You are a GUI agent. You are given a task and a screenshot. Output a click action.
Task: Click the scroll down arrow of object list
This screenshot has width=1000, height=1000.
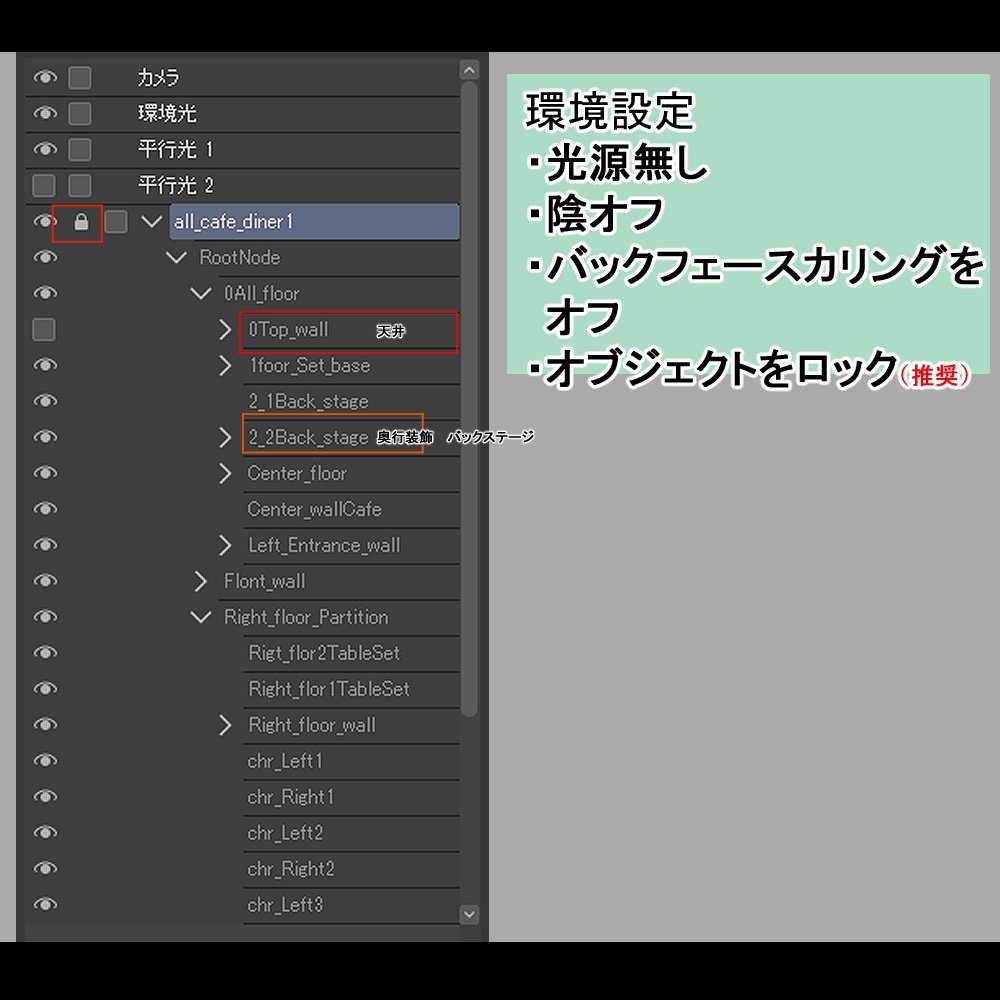pyautogui.click(x=469, y=915)
